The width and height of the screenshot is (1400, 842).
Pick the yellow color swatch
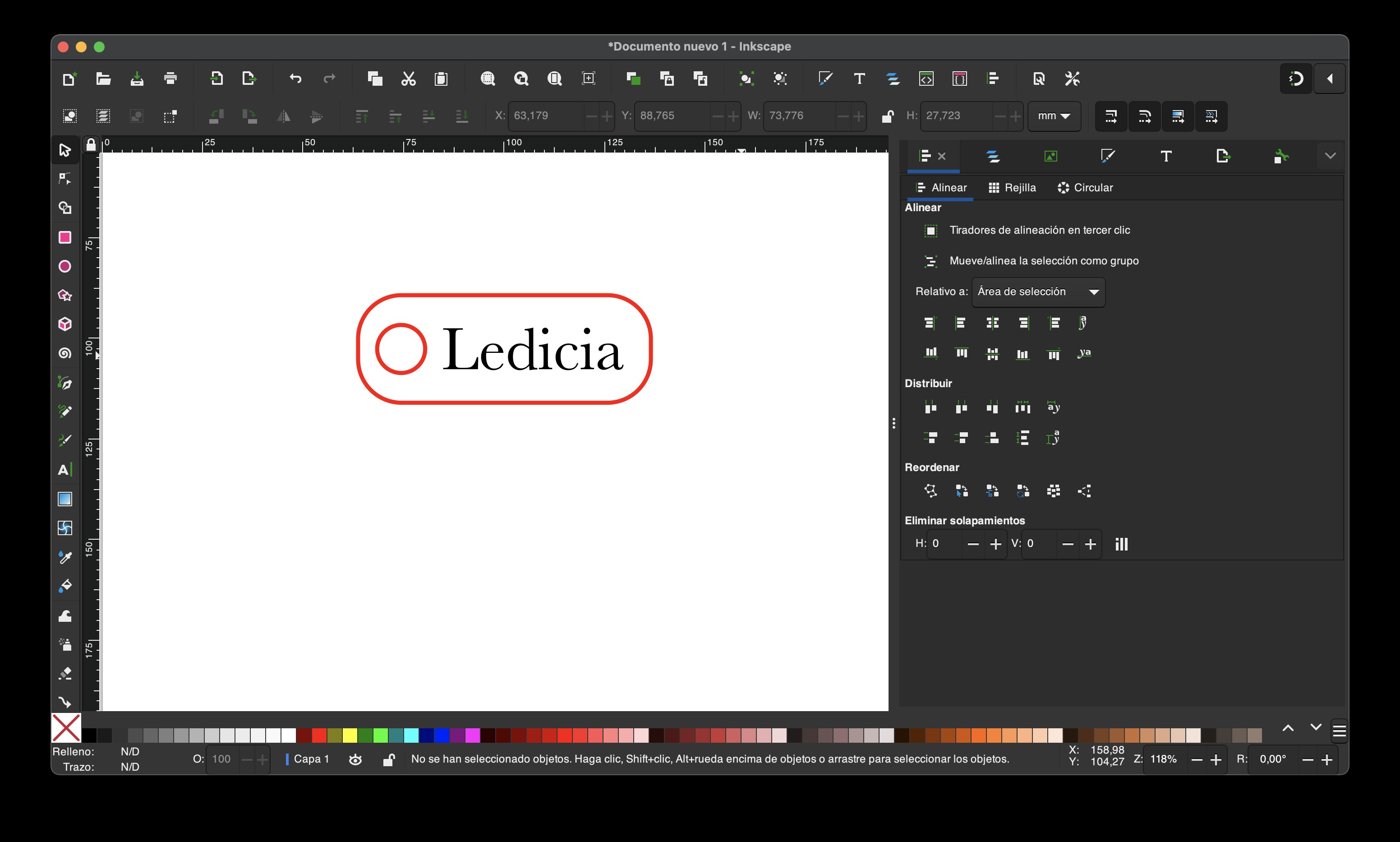(350, 736)
